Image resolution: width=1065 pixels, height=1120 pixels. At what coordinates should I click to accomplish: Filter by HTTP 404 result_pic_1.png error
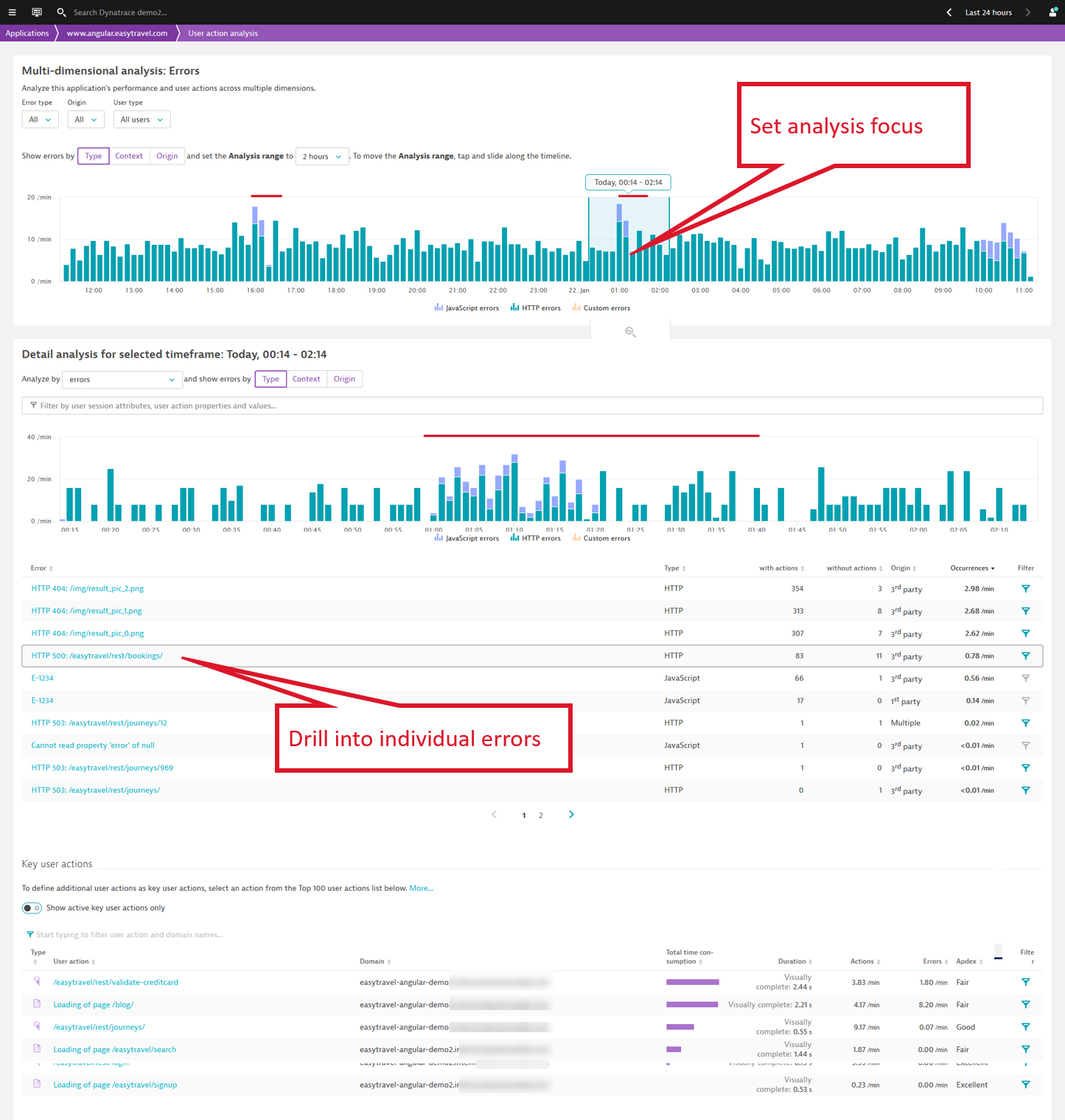click(x=1025, y=611)
